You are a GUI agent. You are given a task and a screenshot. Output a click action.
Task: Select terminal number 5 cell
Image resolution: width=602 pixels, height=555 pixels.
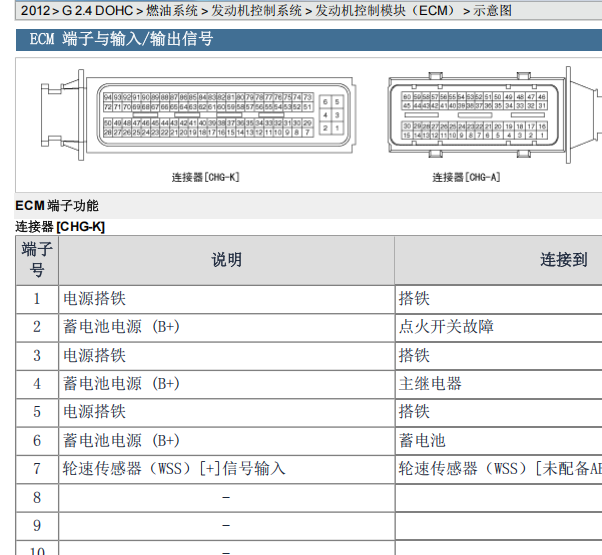tap(37, 412)
